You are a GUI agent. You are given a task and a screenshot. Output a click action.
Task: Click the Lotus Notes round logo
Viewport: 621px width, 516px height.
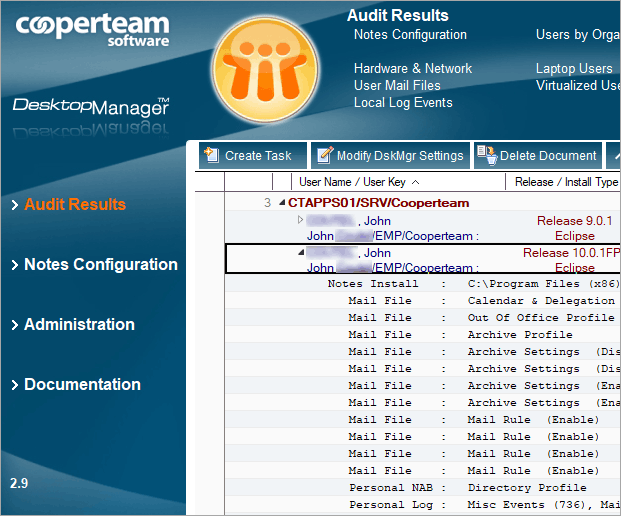click(265, 69)
